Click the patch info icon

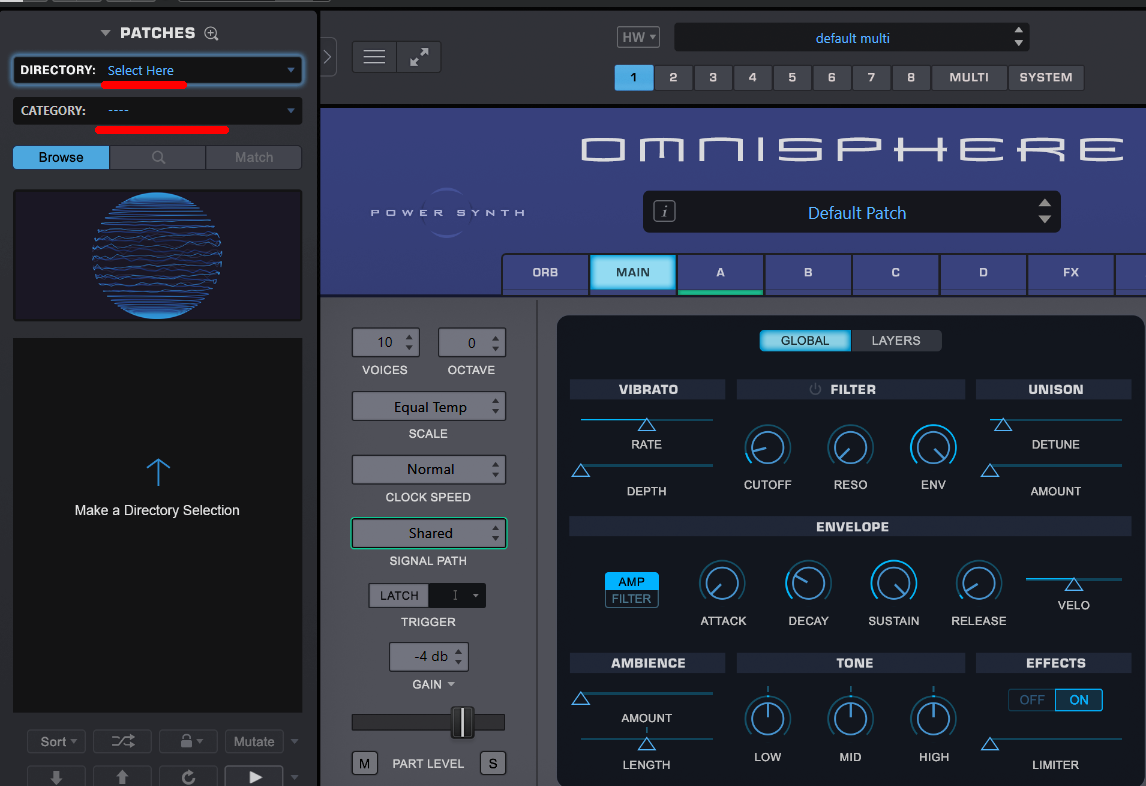(665, 212)
